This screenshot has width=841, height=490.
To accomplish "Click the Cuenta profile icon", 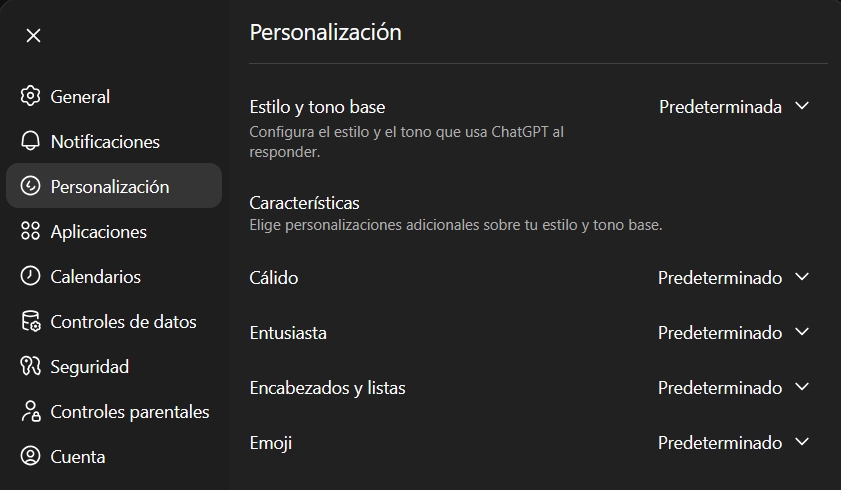I will pos(31,457).
